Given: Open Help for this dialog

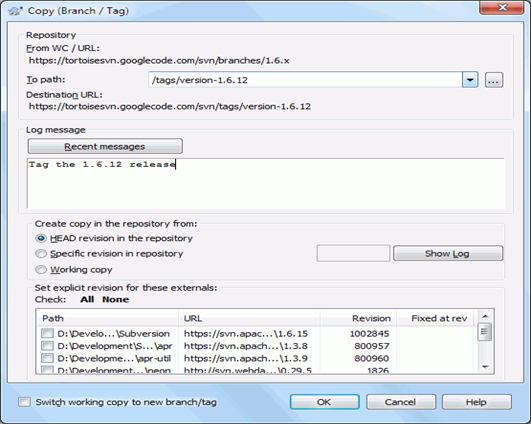Looking at the screenshot, I should click(x=476, y=402).
